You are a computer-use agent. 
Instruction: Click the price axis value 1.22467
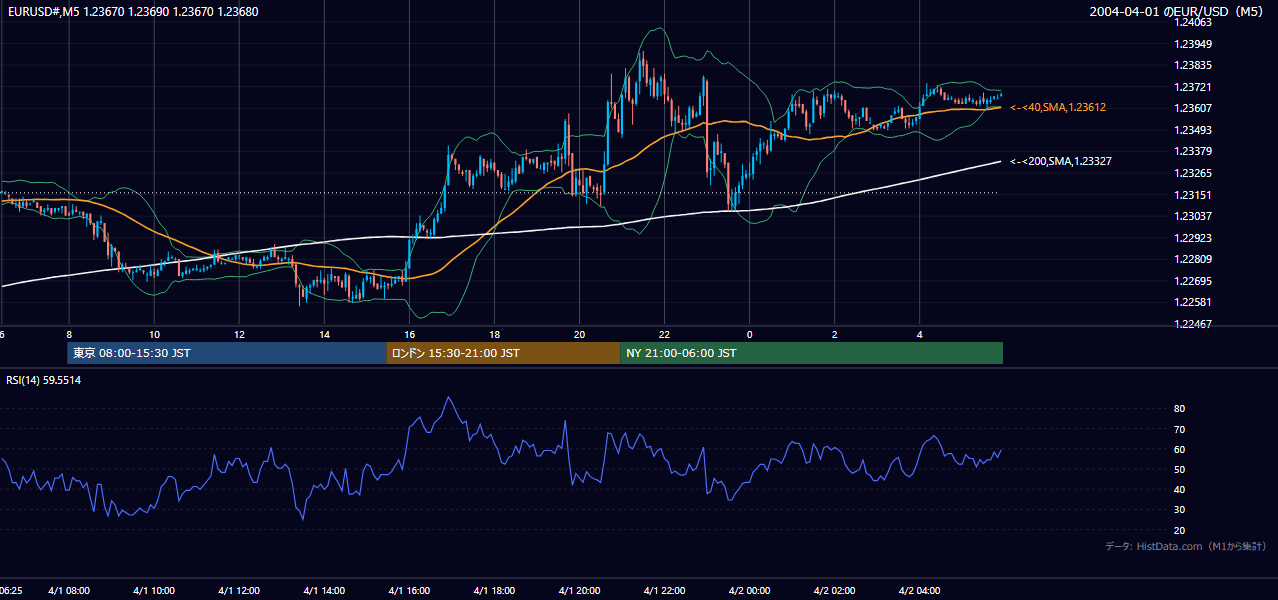(1191, 324)
